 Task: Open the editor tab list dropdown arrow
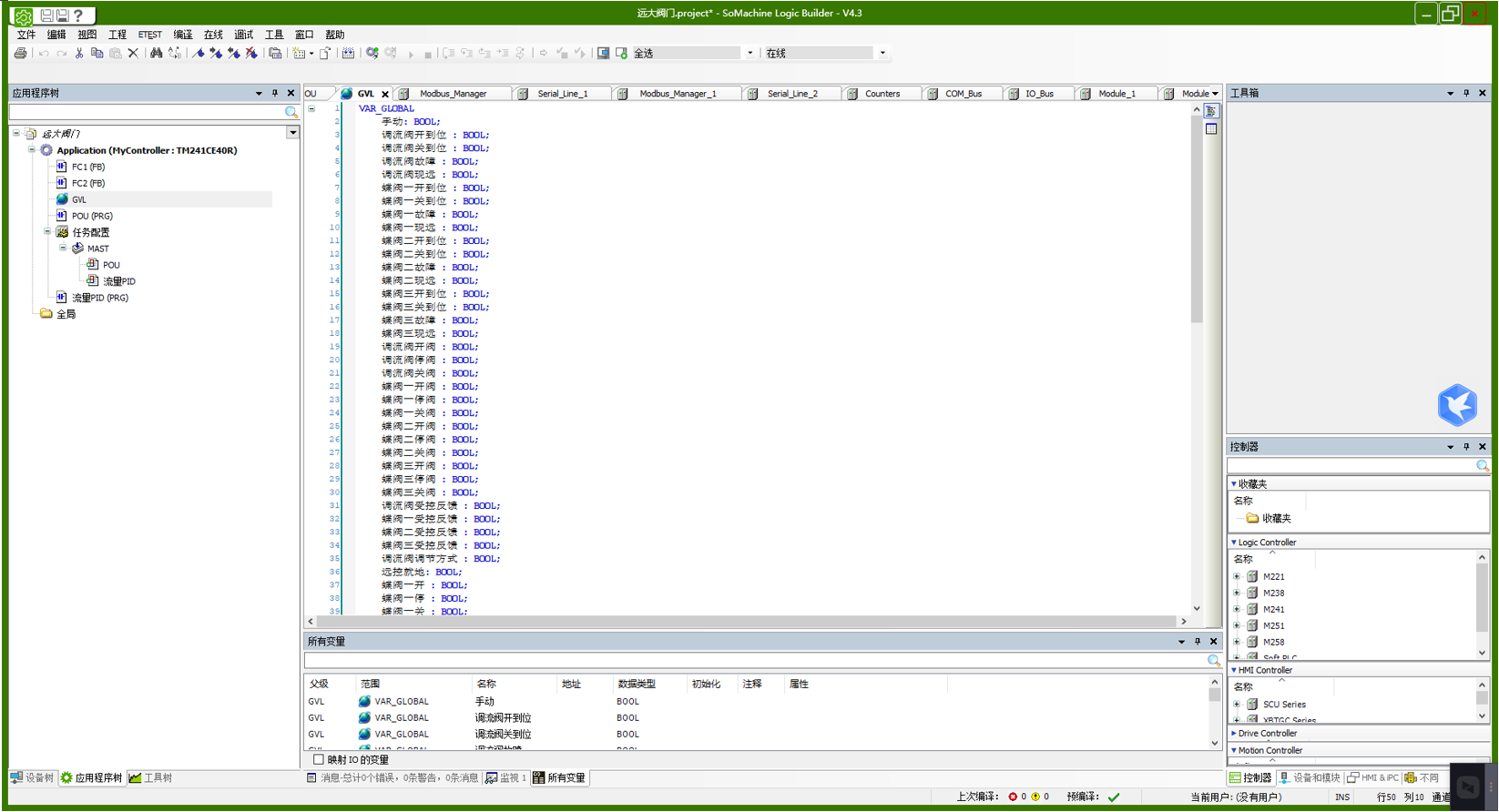(x=1215, y=94)
